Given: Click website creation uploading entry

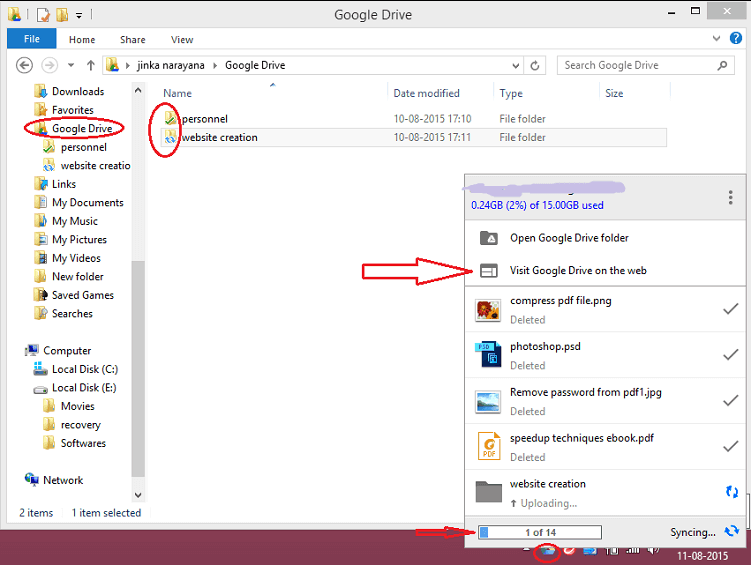Looking at the screenshot, I should (604, 493).
